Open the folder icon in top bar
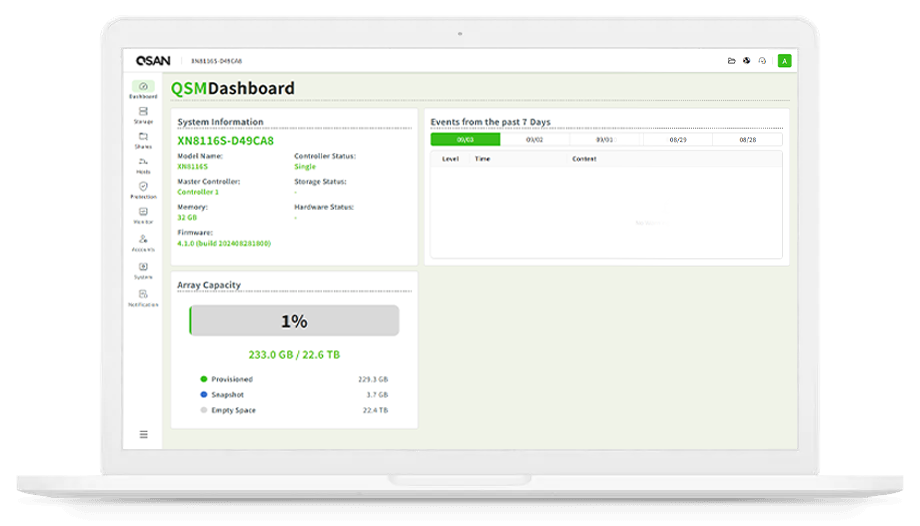 731,60
